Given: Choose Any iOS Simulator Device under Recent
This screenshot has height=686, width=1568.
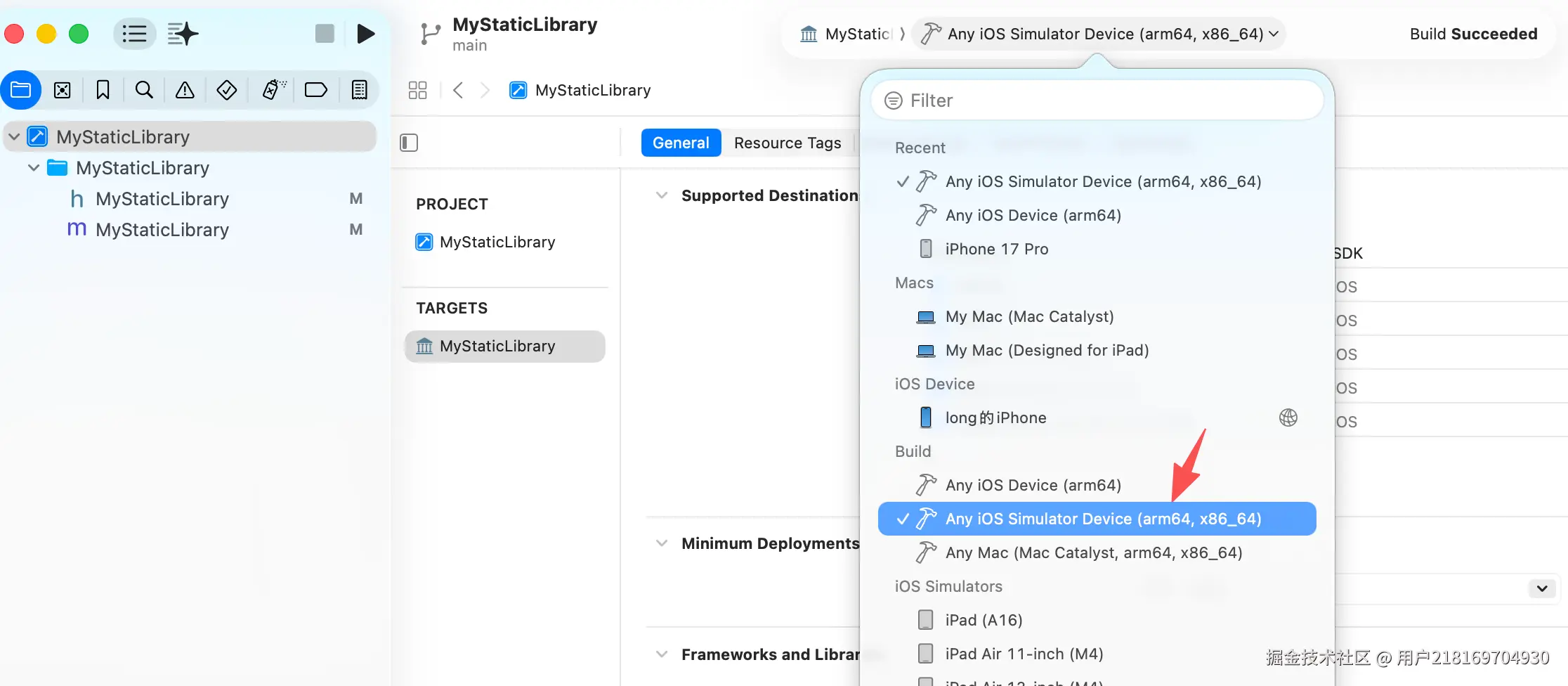Looking at the screenshot, I should [x=1097, y=181].
